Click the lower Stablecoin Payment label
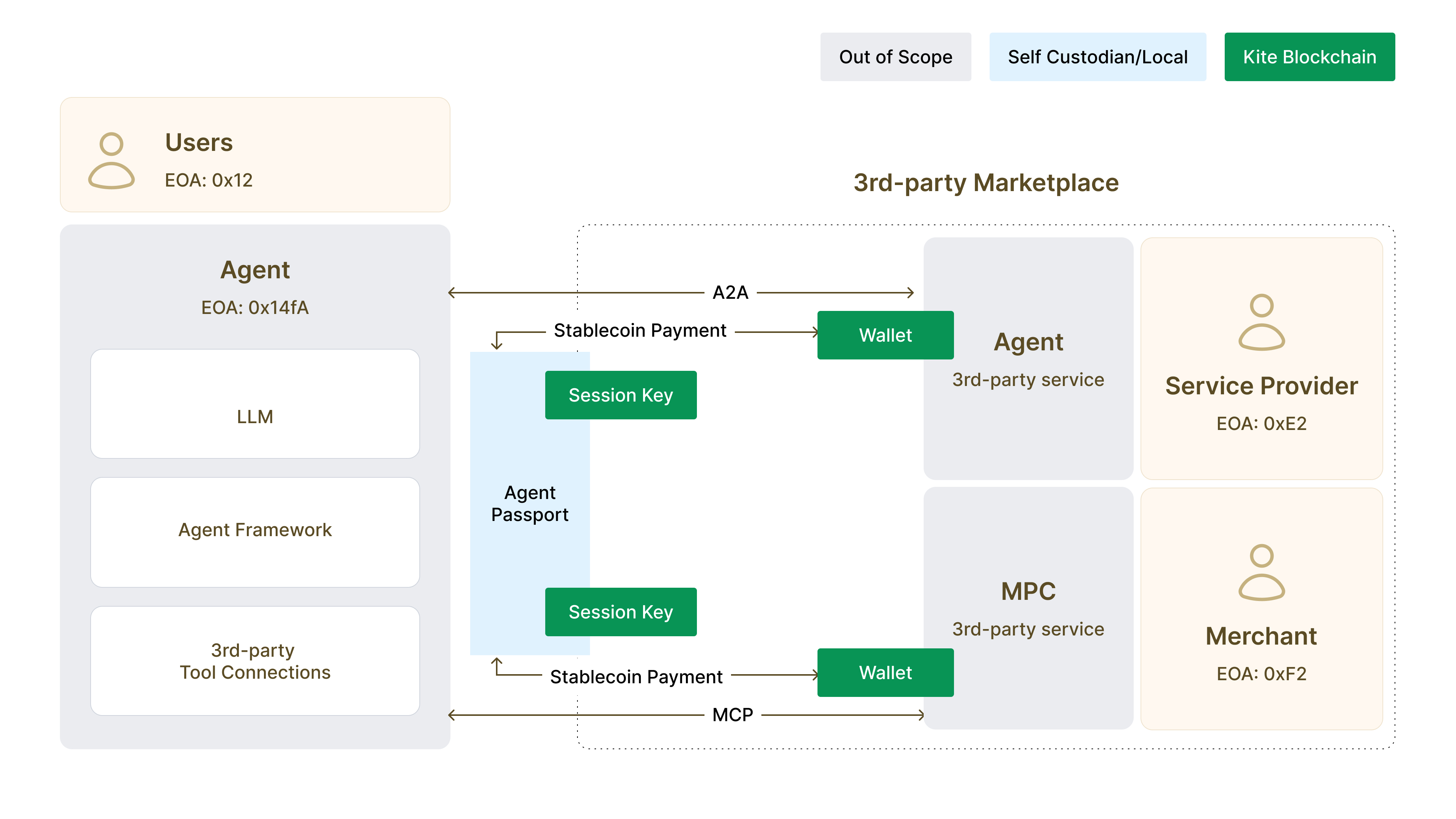The width and height of the screenshot is (1456, 819). point(636,677)
